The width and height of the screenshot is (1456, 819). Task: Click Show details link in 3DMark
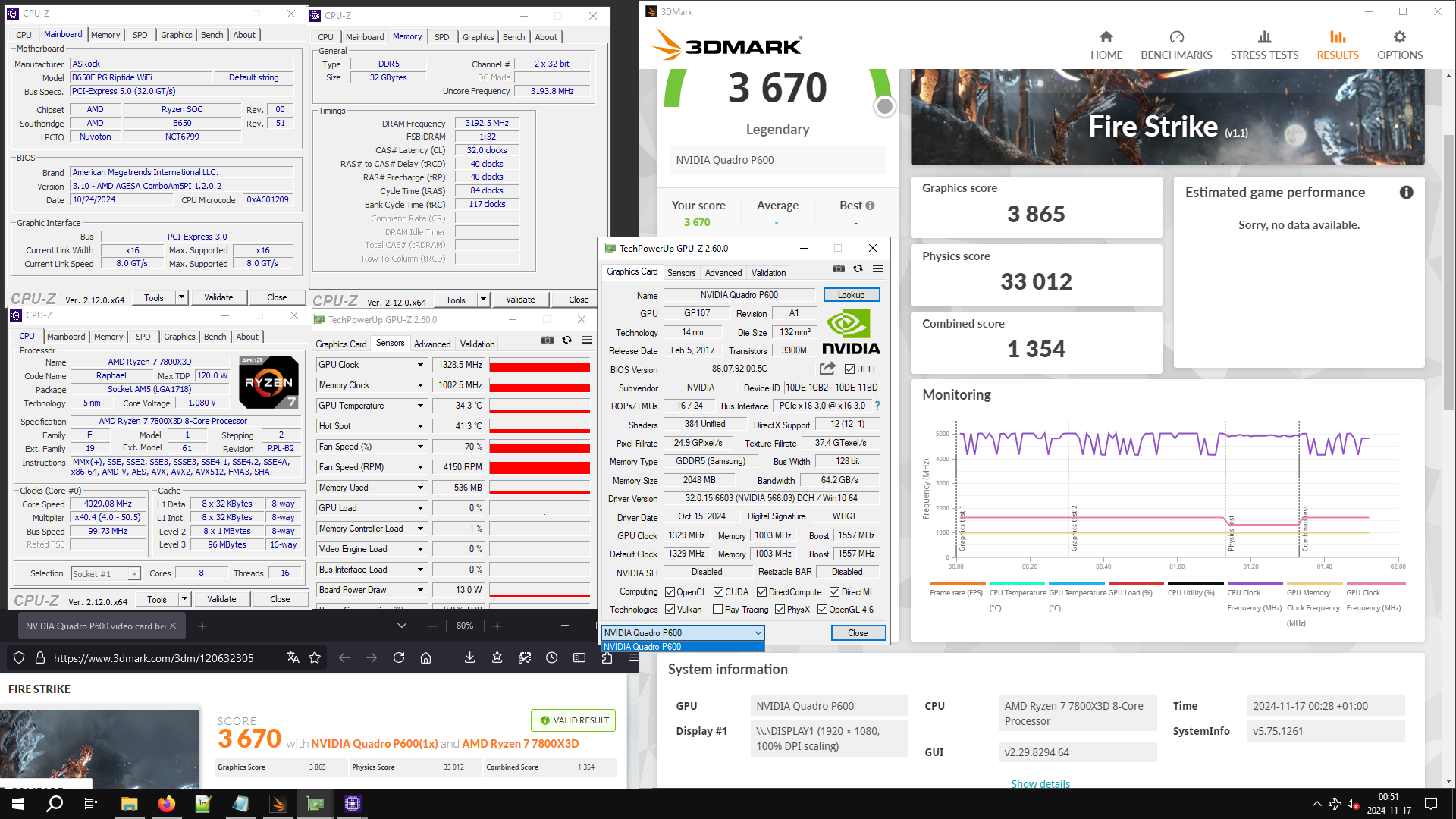click(1040, 783)
